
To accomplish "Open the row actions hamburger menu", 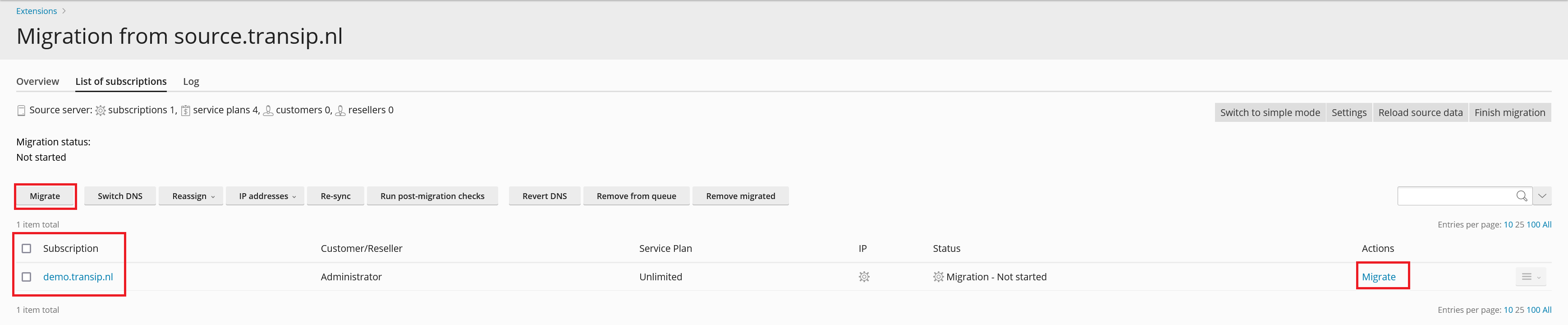I will tap(1530, 277).
